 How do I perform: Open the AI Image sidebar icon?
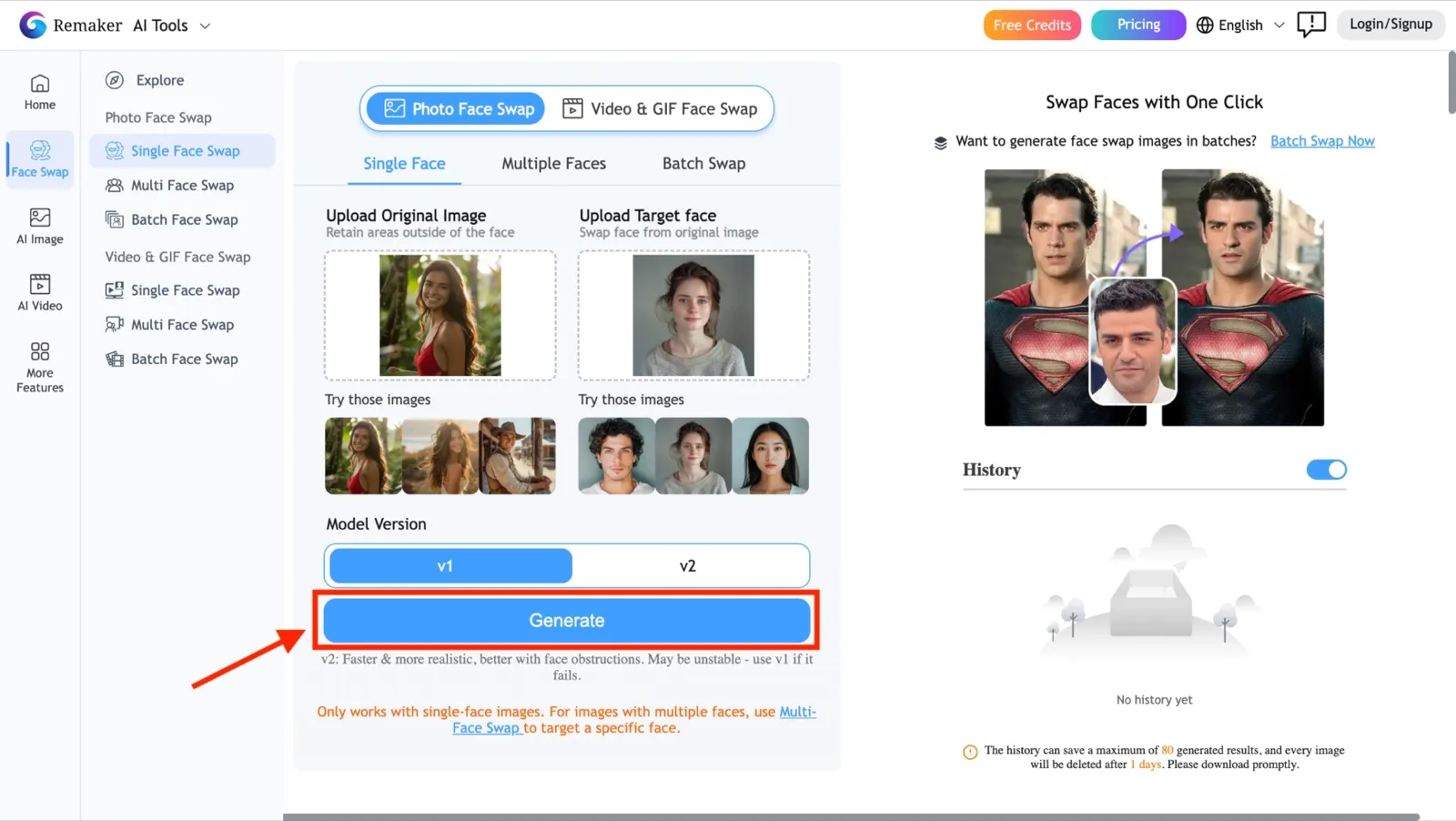40,227
